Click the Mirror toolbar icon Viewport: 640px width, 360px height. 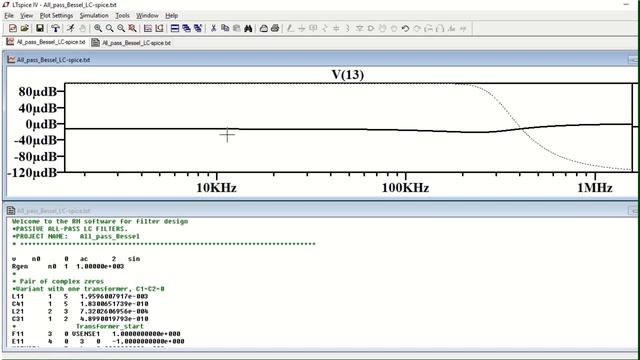coord(440,28)
